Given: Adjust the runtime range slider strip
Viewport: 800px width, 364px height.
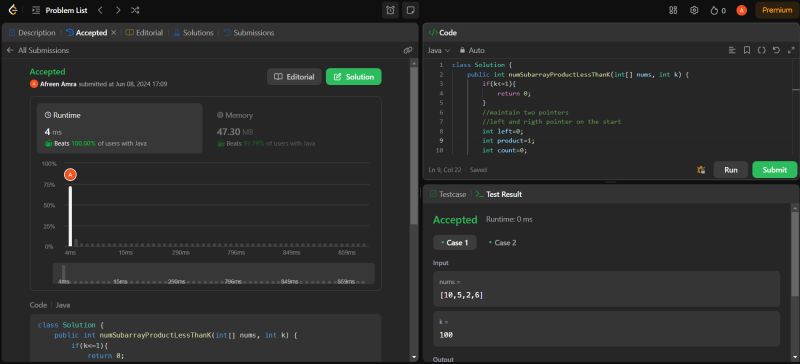Looking at the screenshot, I should point(214,273).
